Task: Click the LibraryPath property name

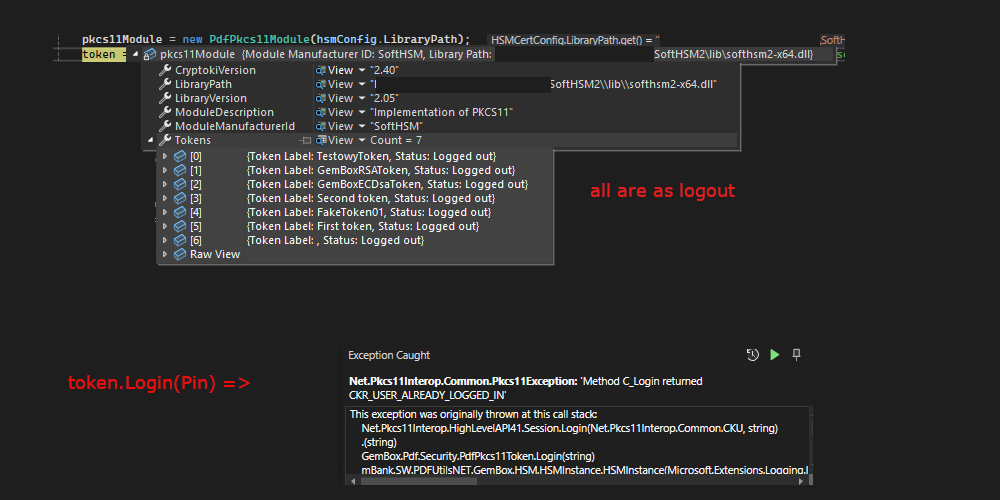Action: pyautogui.click(x=203, y=84)
